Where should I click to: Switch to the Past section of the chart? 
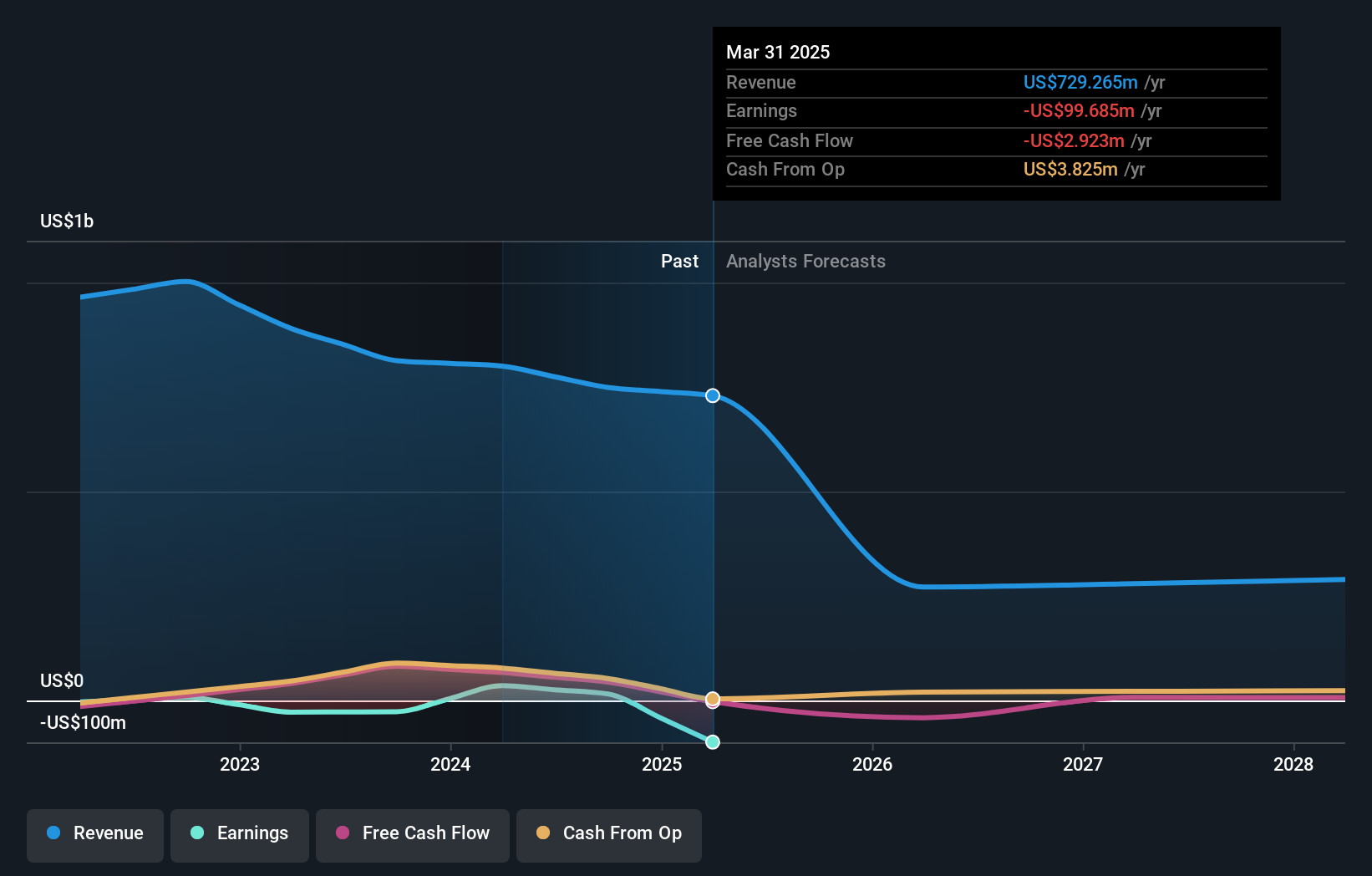click(x=679, y=261)
